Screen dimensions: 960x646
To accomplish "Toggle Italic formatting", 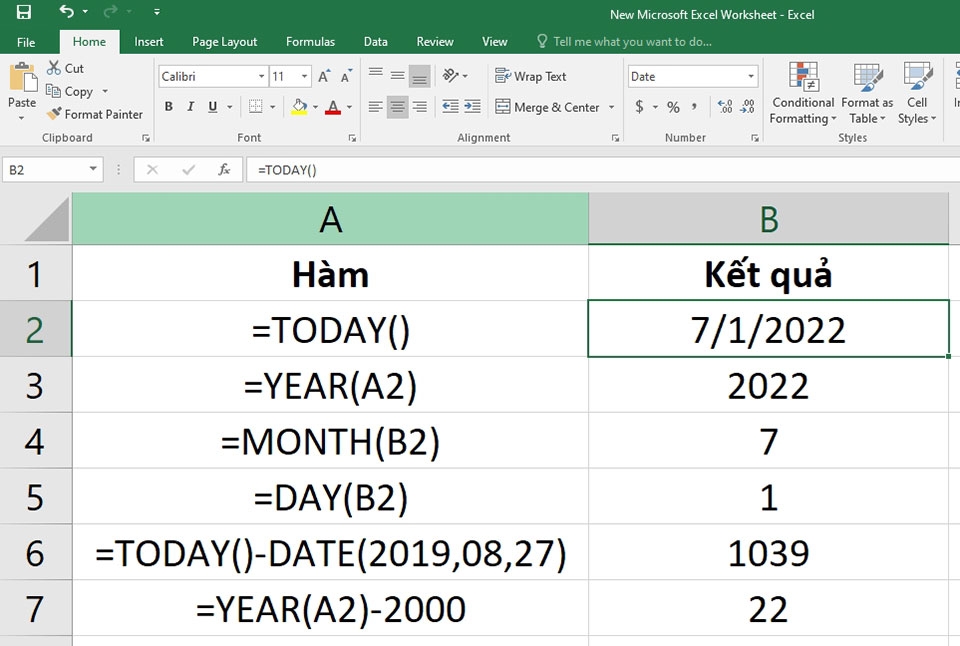I will pos(190,107).
